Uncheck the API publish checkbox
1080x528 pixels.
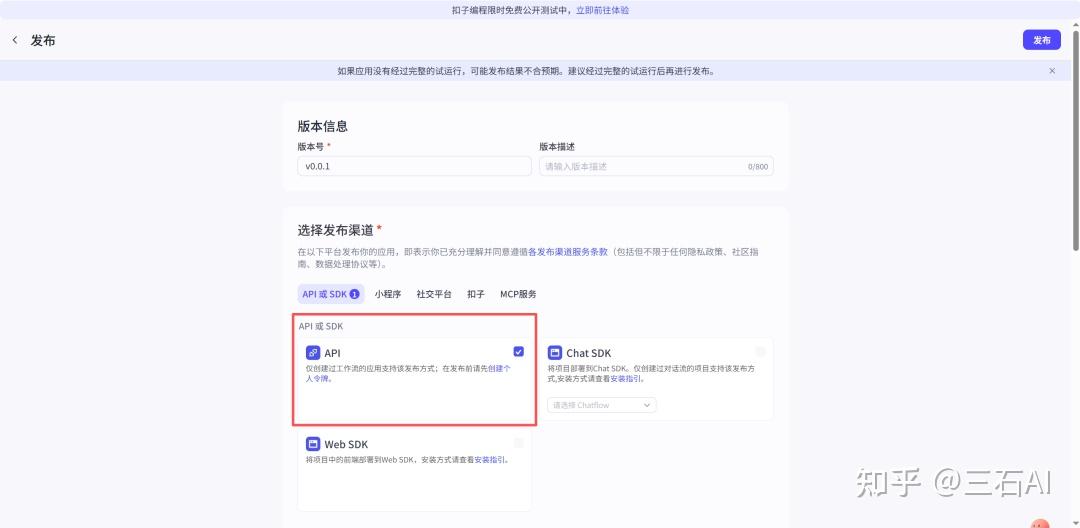point(518,352)
